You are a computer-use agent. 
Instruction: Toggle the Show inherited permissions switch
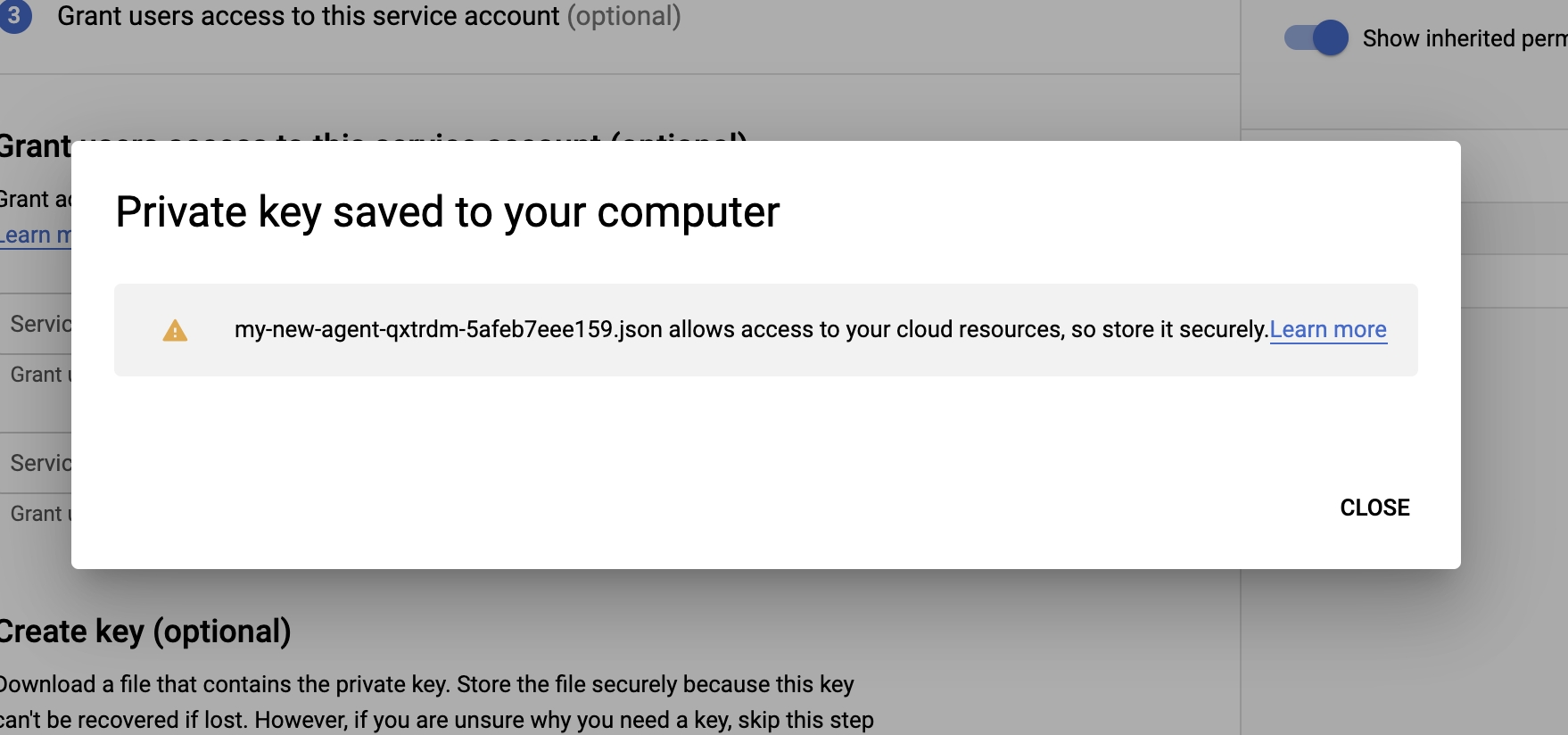[1317, 38]
